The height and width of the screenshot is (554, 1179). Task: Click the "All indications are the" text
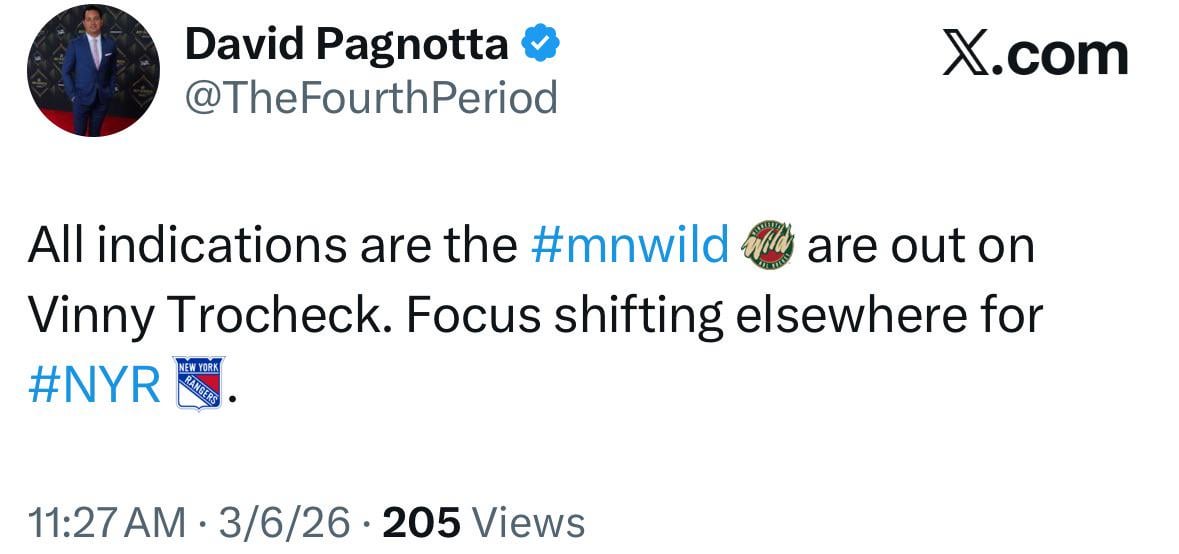[272, 244]
